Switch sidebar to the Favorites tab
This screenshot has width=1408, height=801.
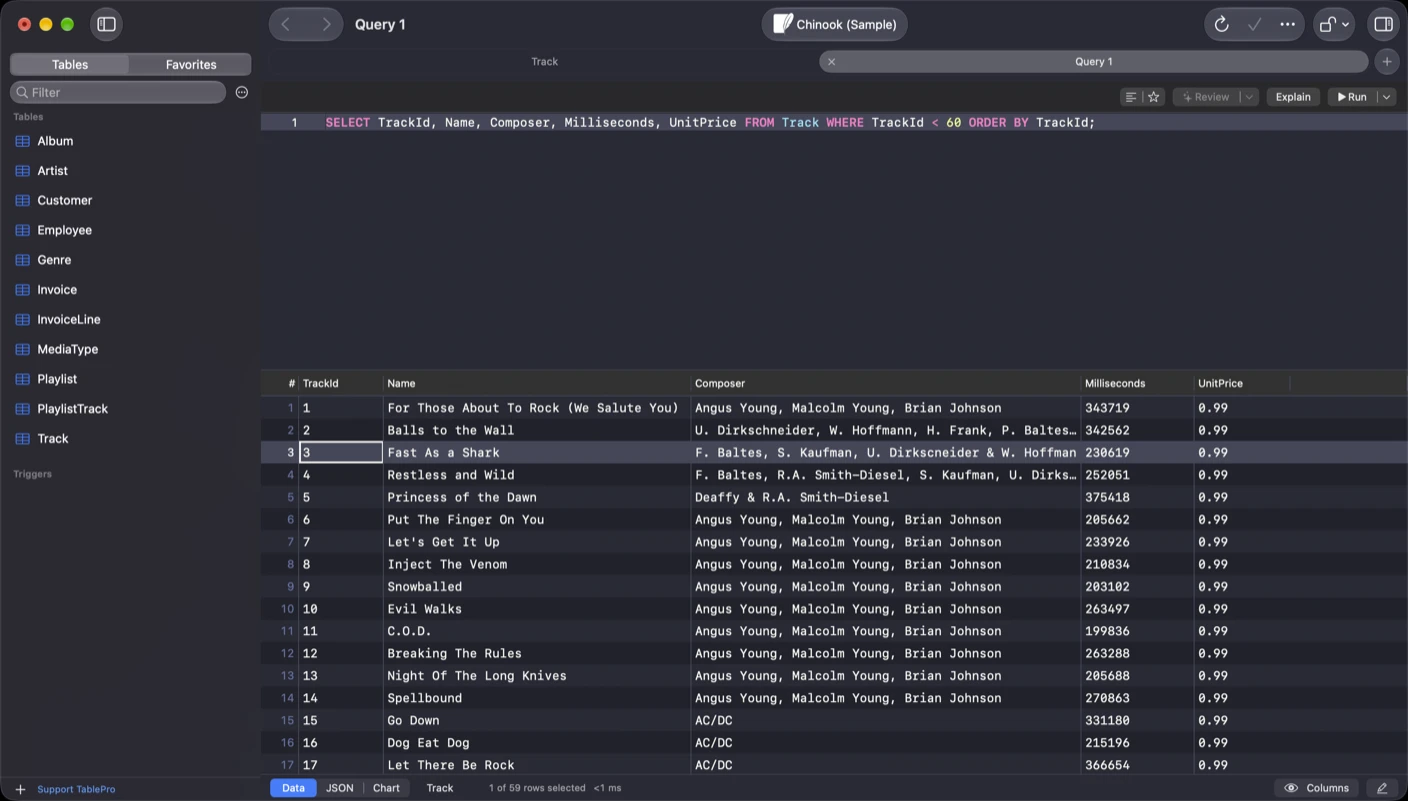click(x=191, y=64)
